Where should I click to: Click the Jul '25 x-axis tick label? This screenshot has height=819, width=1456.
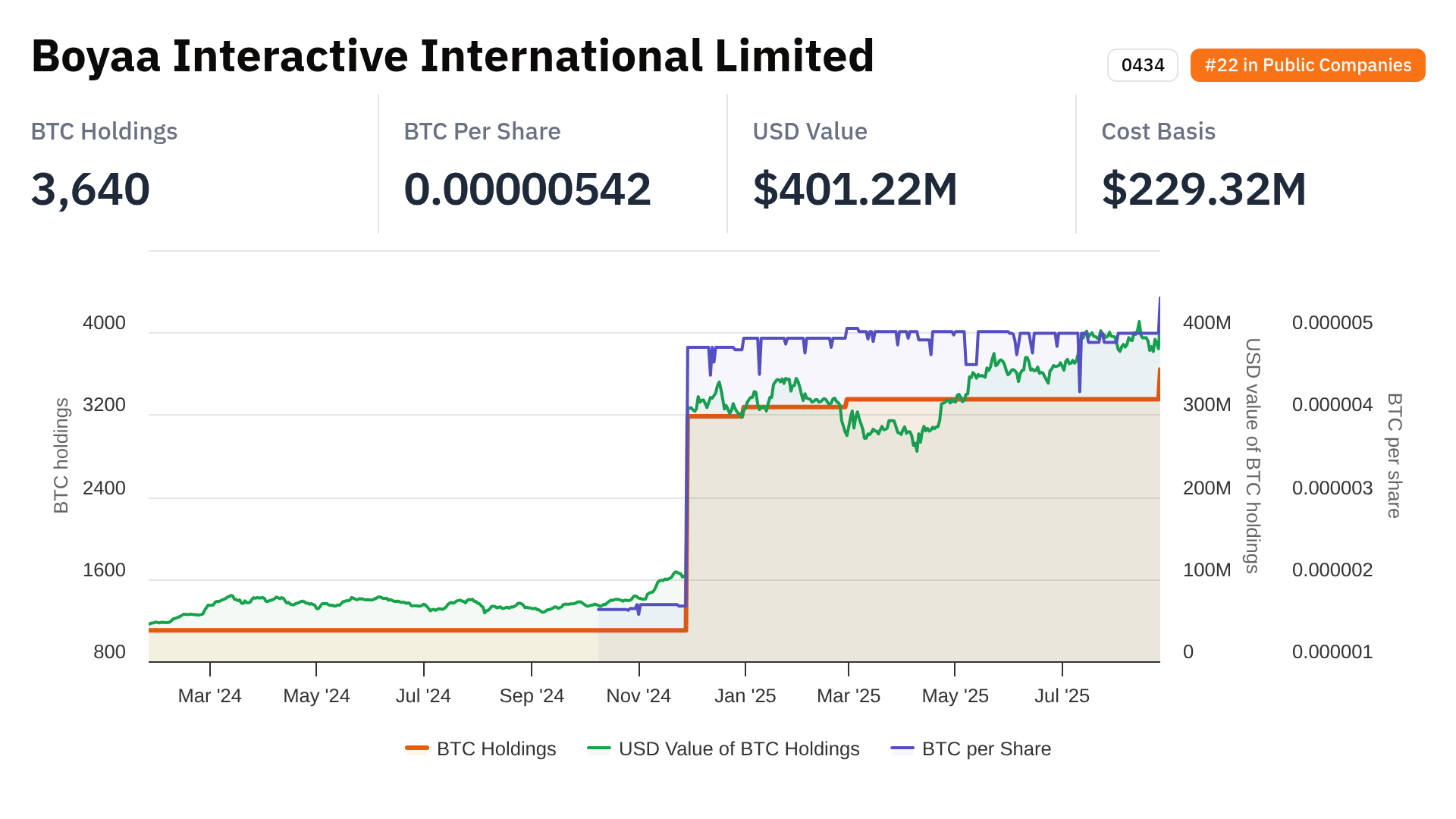click(x=1062, y=695)
